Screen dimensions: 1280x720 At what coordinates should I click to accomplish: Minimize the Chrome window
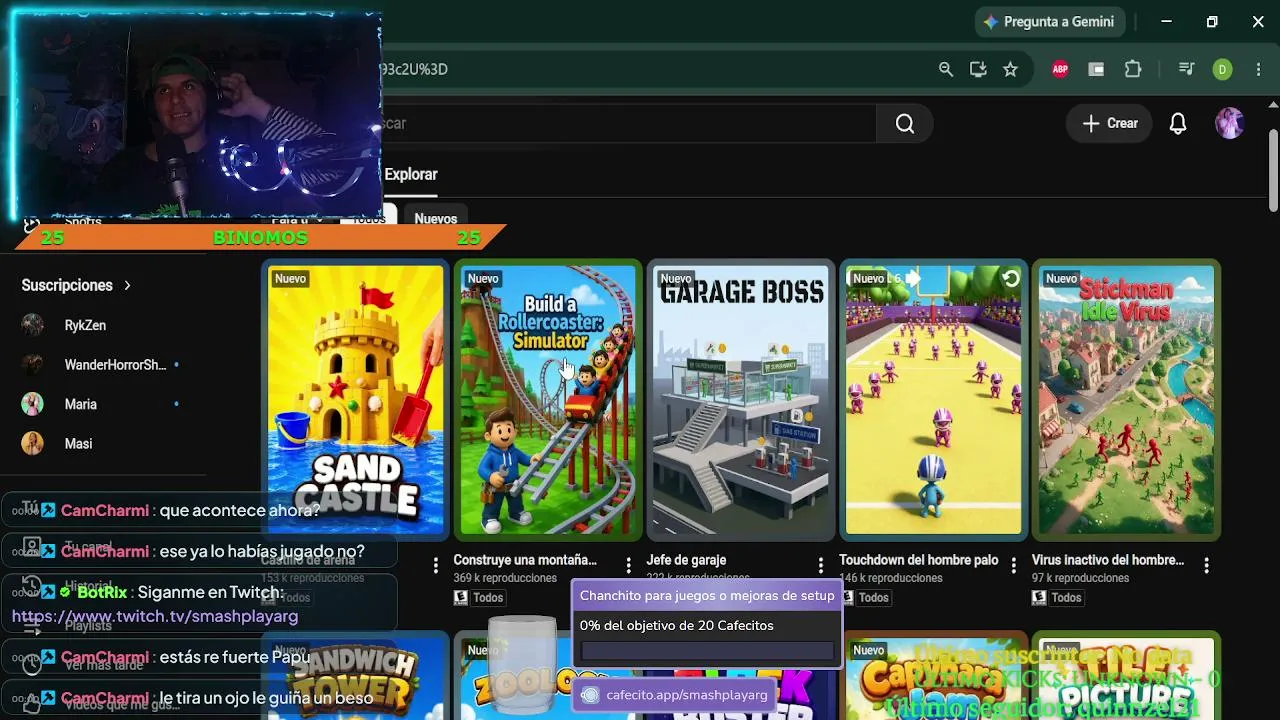coord(1166,22)
